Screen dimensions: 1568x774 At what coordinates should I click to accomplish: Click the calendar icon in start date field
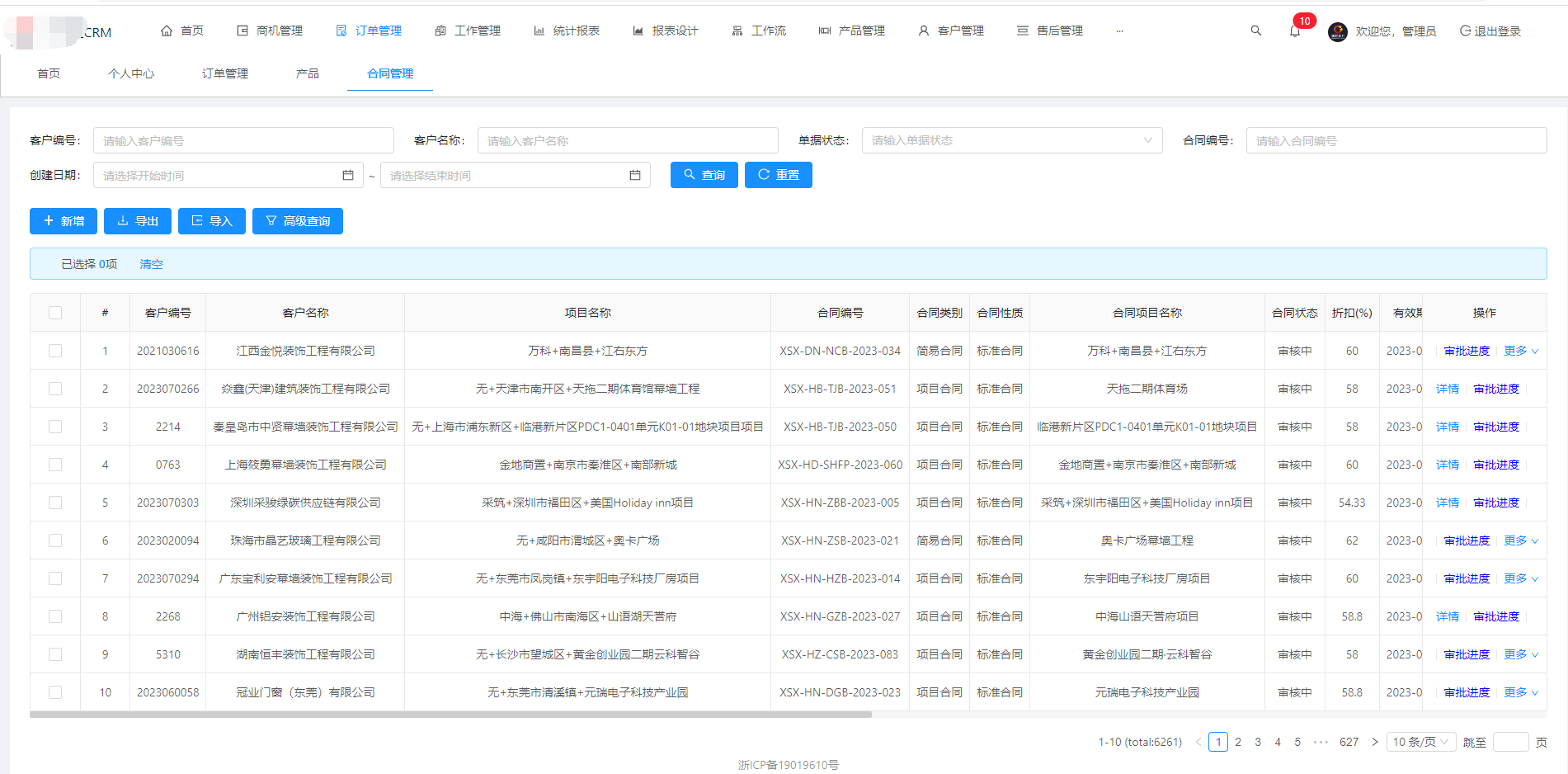348,175
